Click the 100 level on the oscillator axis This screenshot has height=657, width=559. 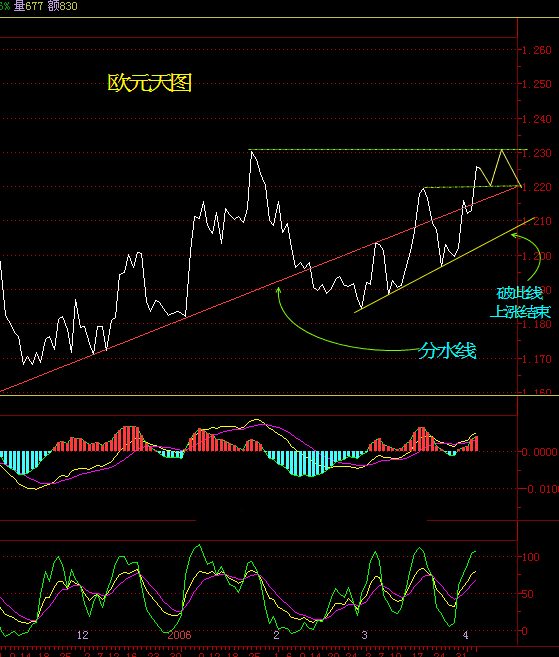pos(531,557)
